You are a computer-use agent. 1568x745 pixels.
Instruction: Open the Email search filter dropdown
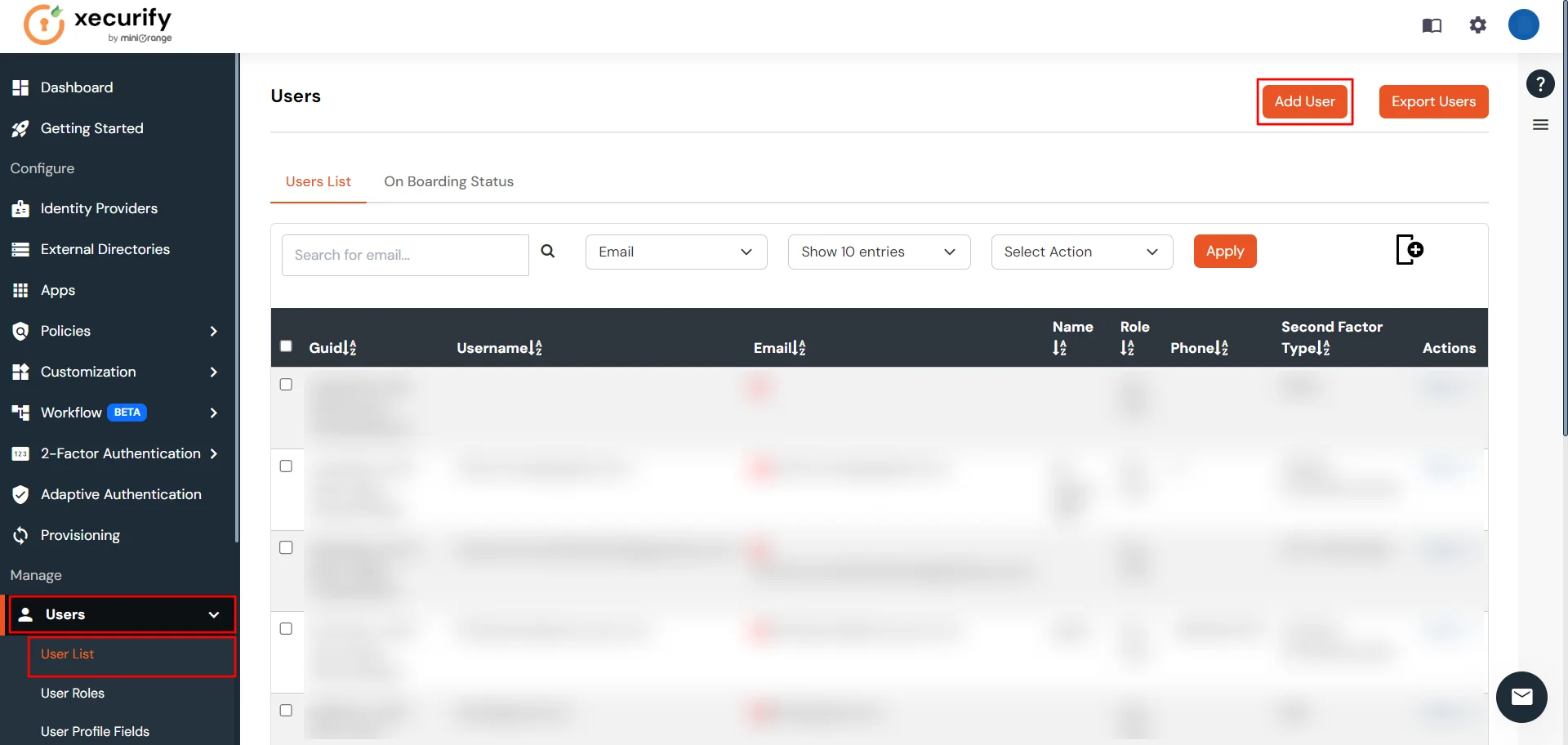[676, 252]
